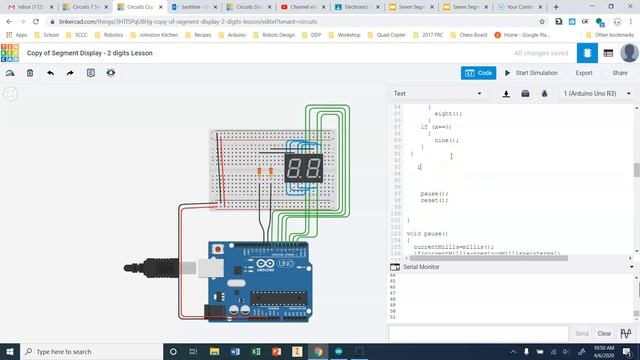This screenshot has height=360, width=640.
Task: Click the code editor horizontal scrollbar
Action: point(488,258)
